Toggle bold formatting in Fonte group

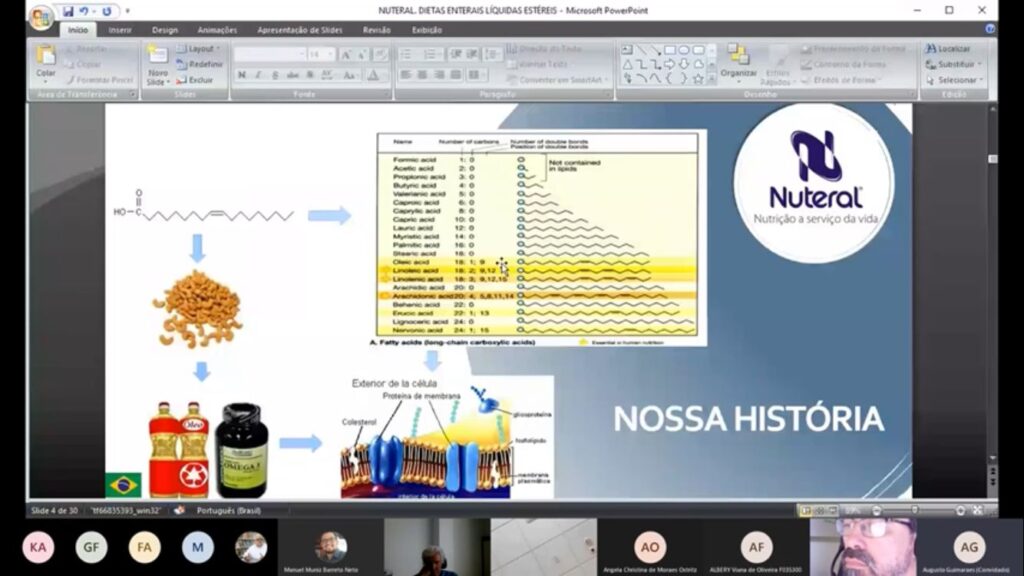coord(242,75)
